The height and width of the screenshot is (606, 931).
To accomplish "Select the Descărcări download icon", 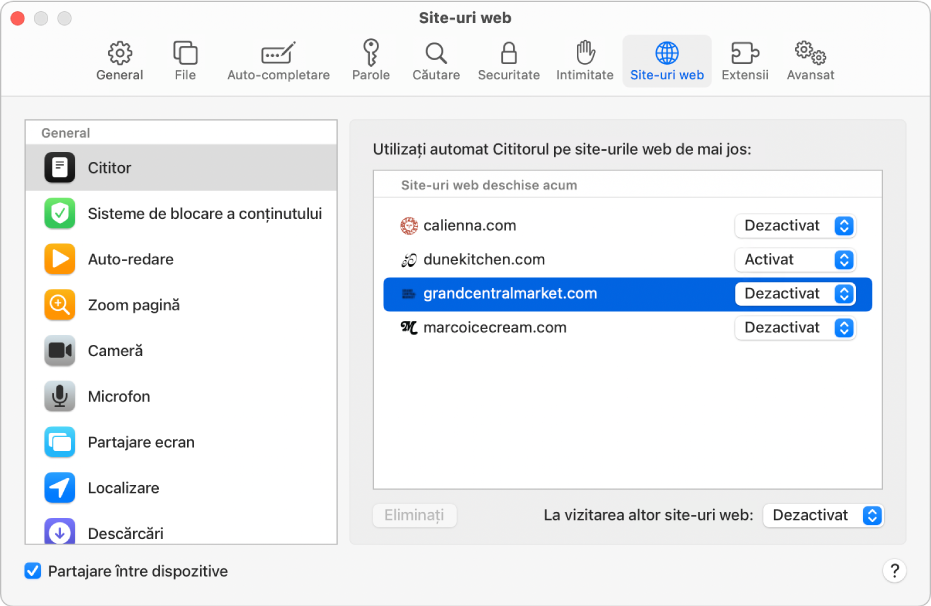I will 59,531.
